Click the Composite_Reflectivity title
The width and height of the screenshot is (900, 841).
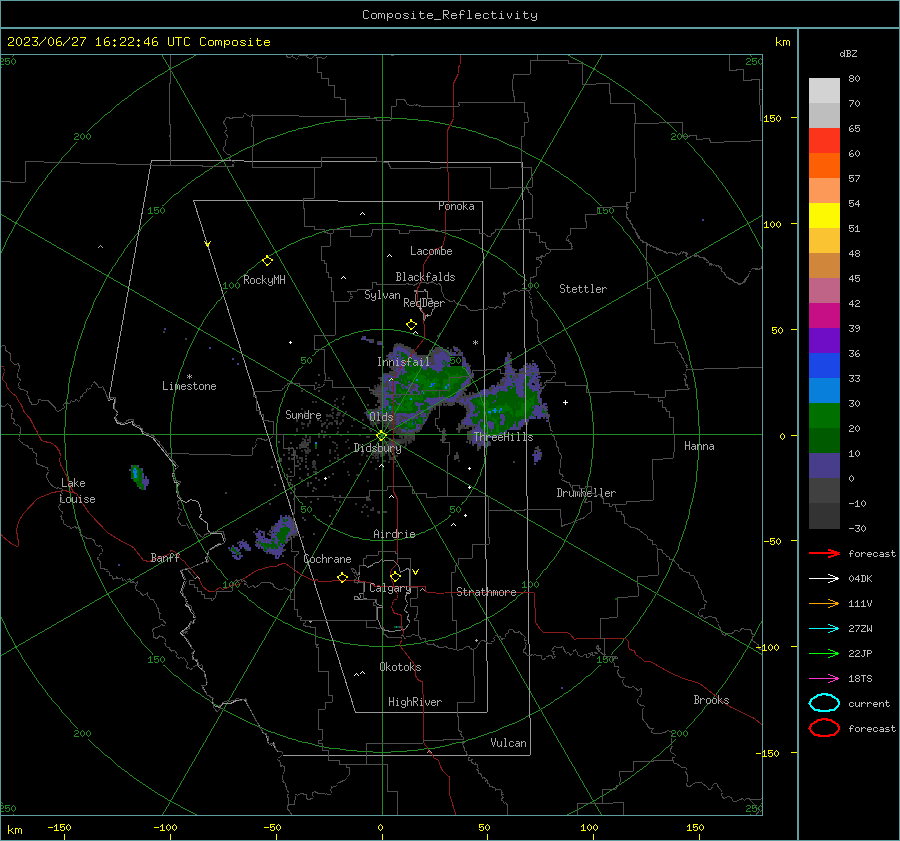pyautogui.click(x=449, y=15)
